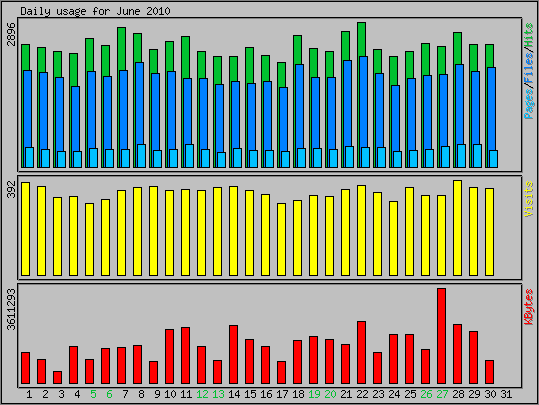The image size is (539, 405).
Task: Click the yellow Visits bar for day 22
Action: [x=362, y=230]
